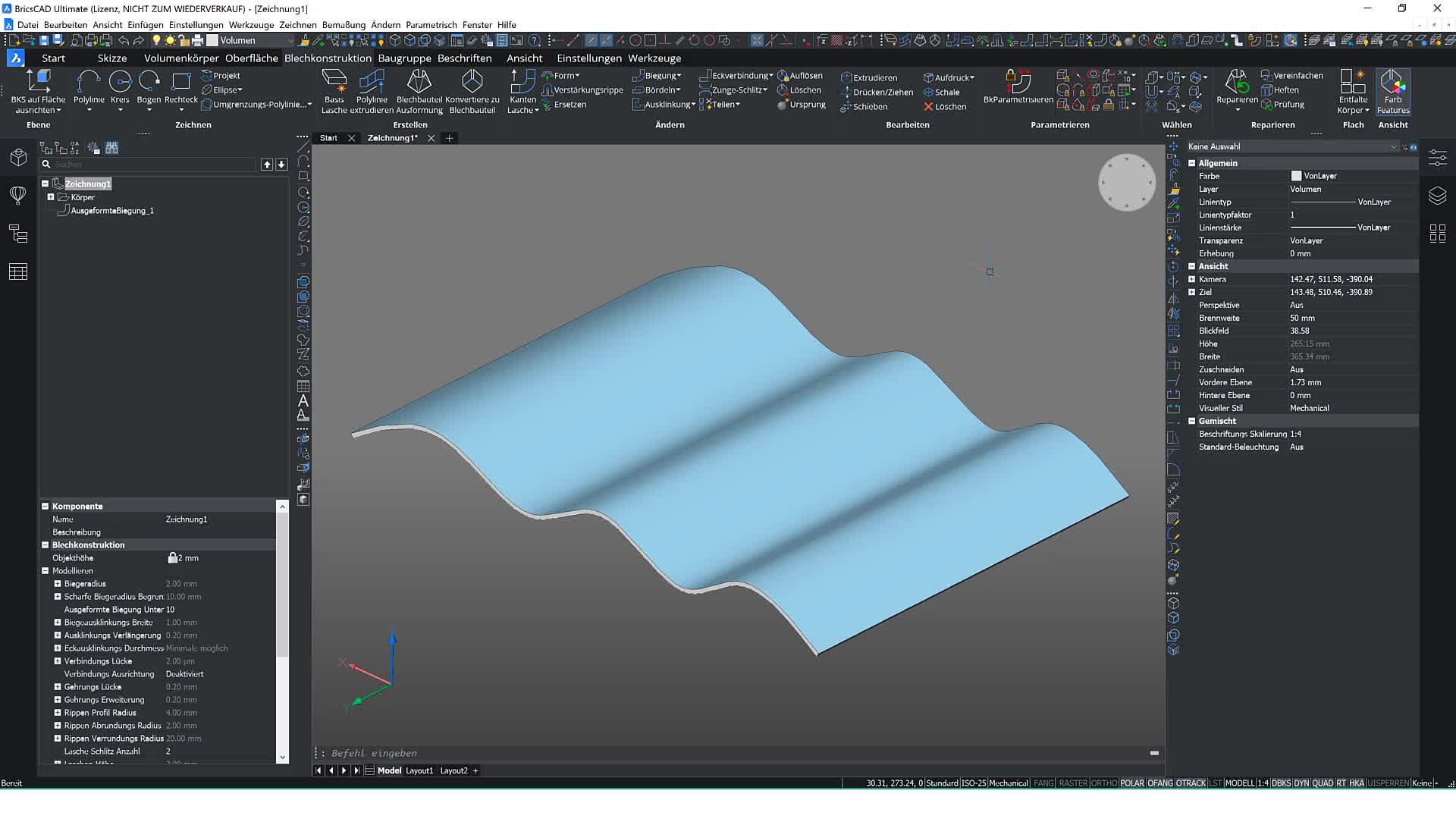Click the Drücken/Ziehen button
1456x819 pixels.
[x=877, y=93]
